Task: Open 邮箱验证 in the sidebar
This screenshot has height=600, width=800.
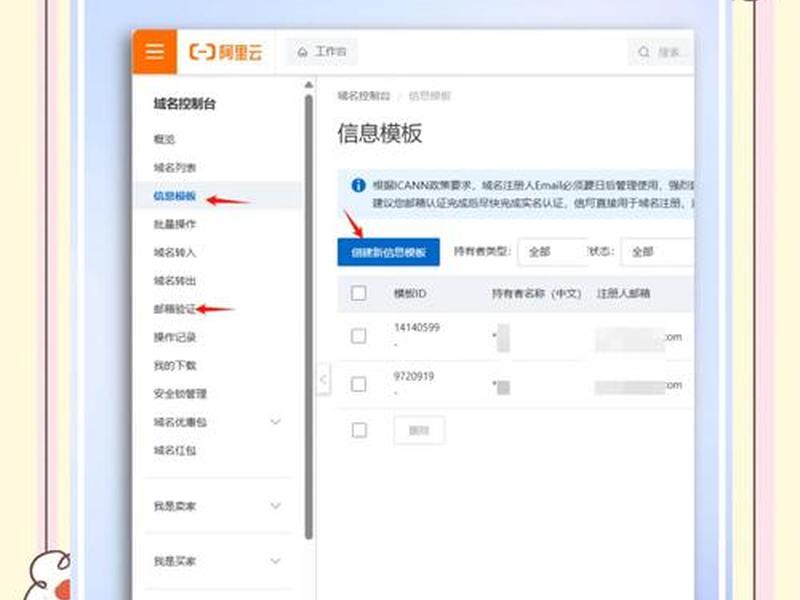Action: (174, 309)
